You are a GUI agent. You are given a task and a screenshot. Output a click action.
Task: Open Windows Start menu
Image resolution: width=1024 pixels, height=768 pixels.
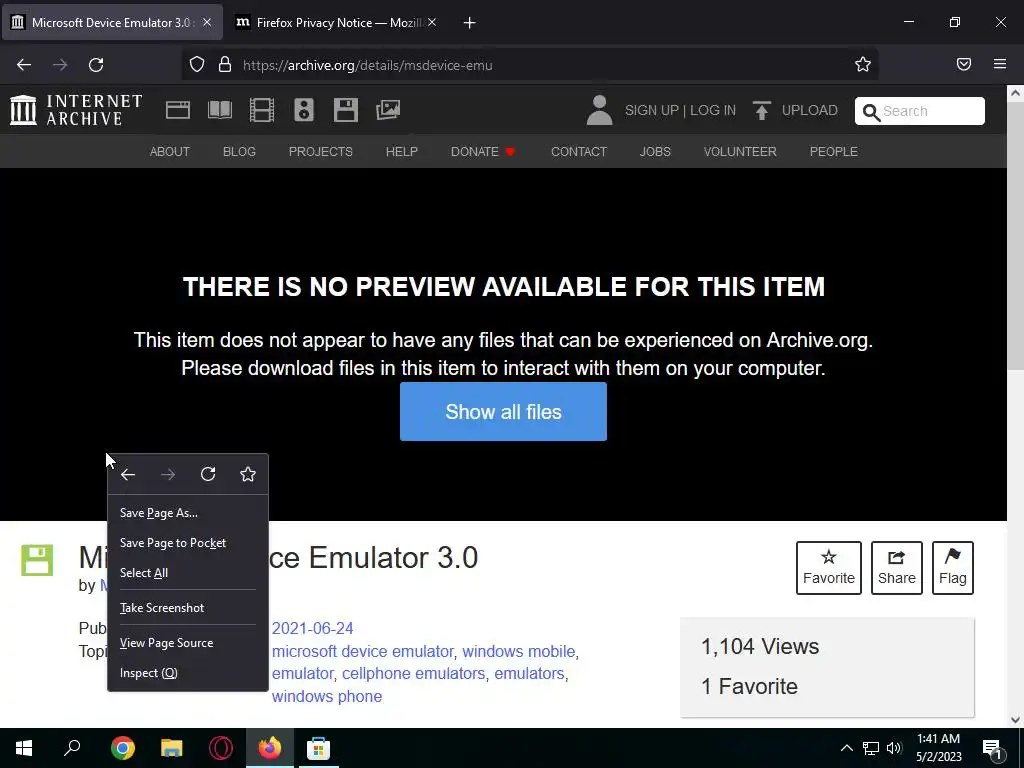(24, 748)
